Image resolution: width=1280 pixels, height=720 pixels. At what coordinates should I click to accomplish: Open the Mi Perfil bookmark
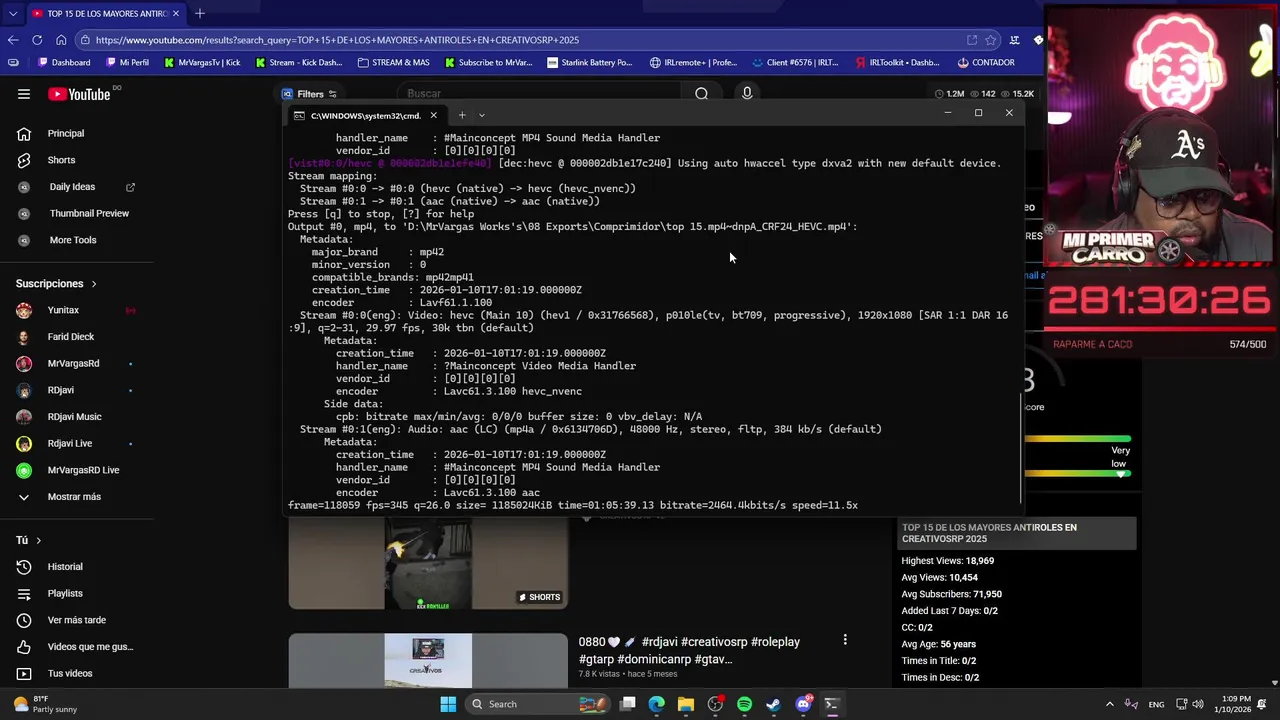coord(127,62)
